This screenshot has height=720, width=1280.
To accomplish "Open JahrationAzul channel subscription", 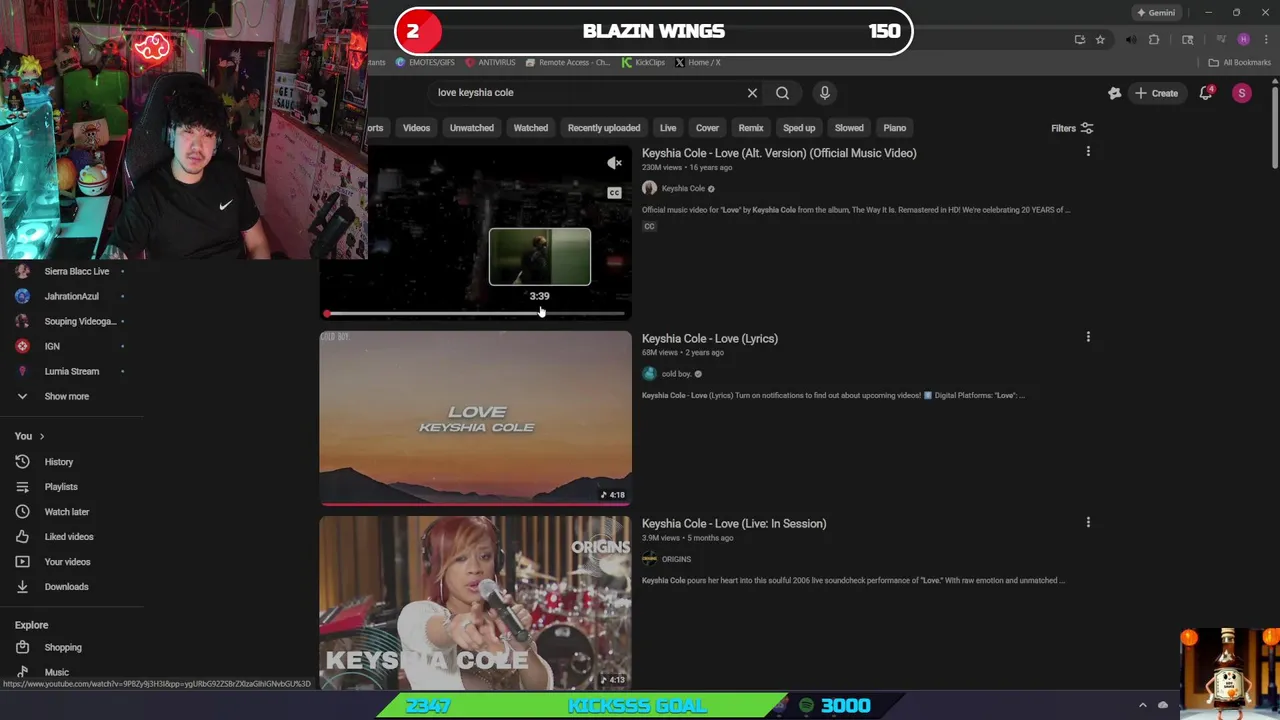I will pos(72,296).
